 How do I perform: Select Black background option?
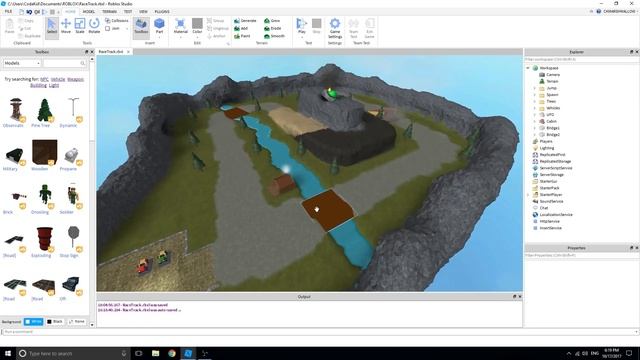click(55, 322)
